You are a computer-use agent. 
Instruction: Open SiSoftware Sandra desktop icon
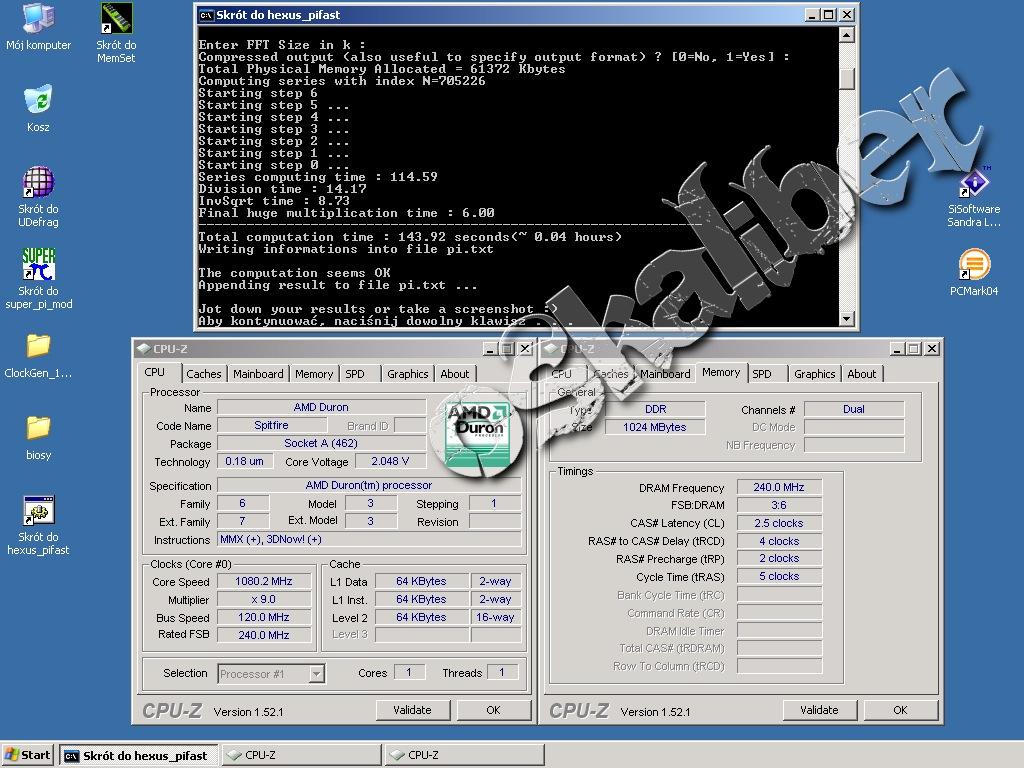point(974,196)
